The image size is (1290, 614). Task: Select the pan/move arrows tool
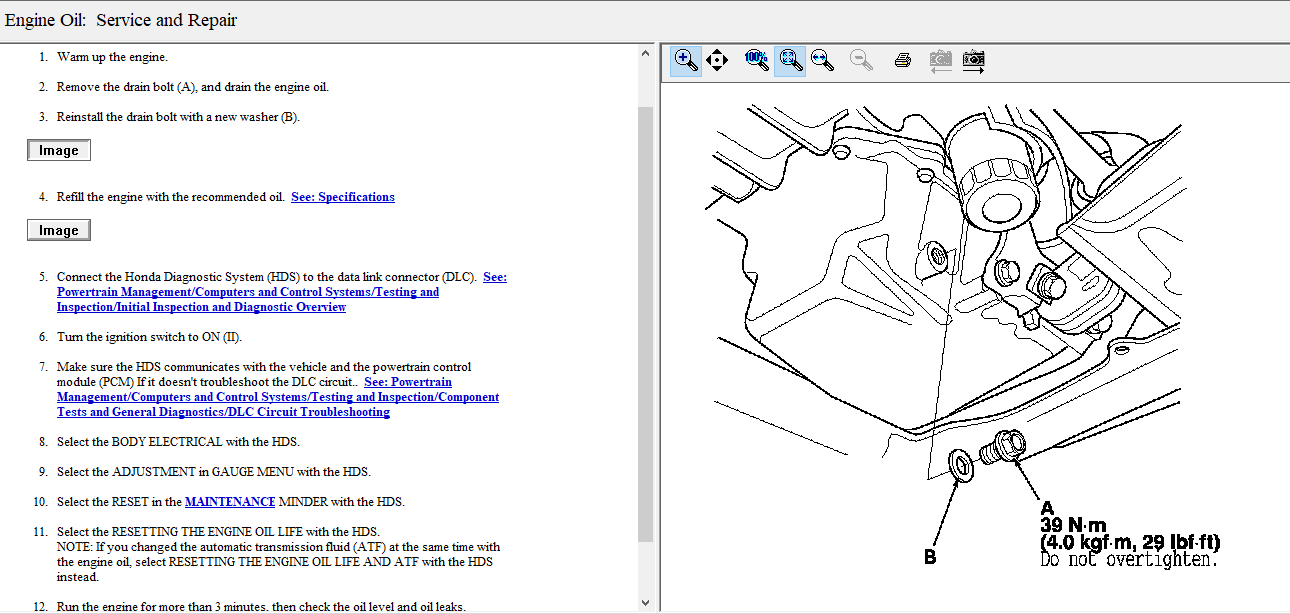pos(717,60)
